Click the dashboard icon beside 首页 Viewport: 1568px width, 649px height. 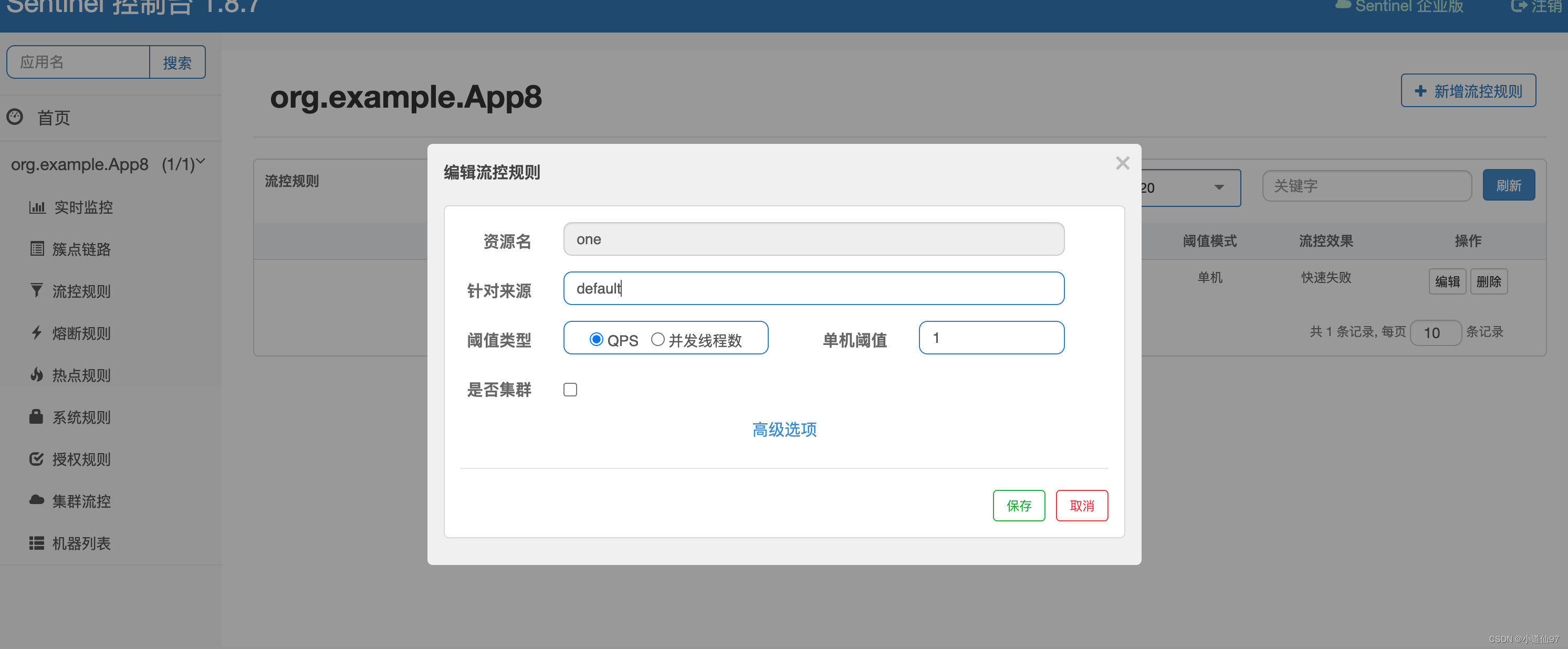click(15, 116)
